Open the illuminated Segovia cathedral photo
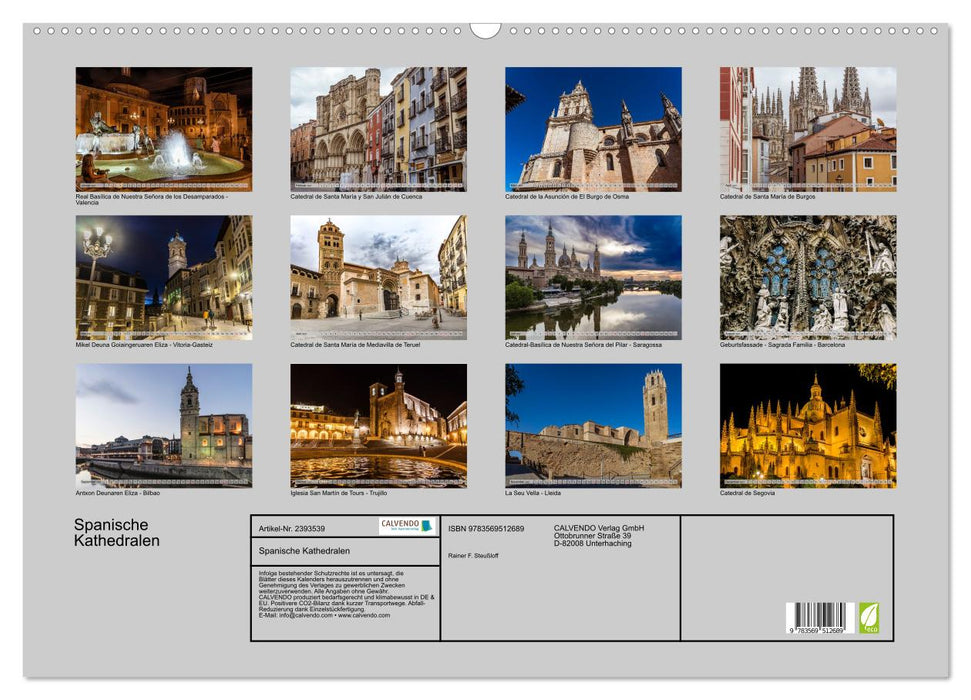971x700 pixels. click(x=808, y=426)
